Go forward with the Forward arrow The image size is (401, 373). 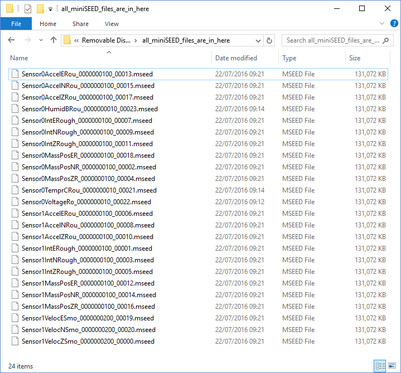tap(28, 40)
